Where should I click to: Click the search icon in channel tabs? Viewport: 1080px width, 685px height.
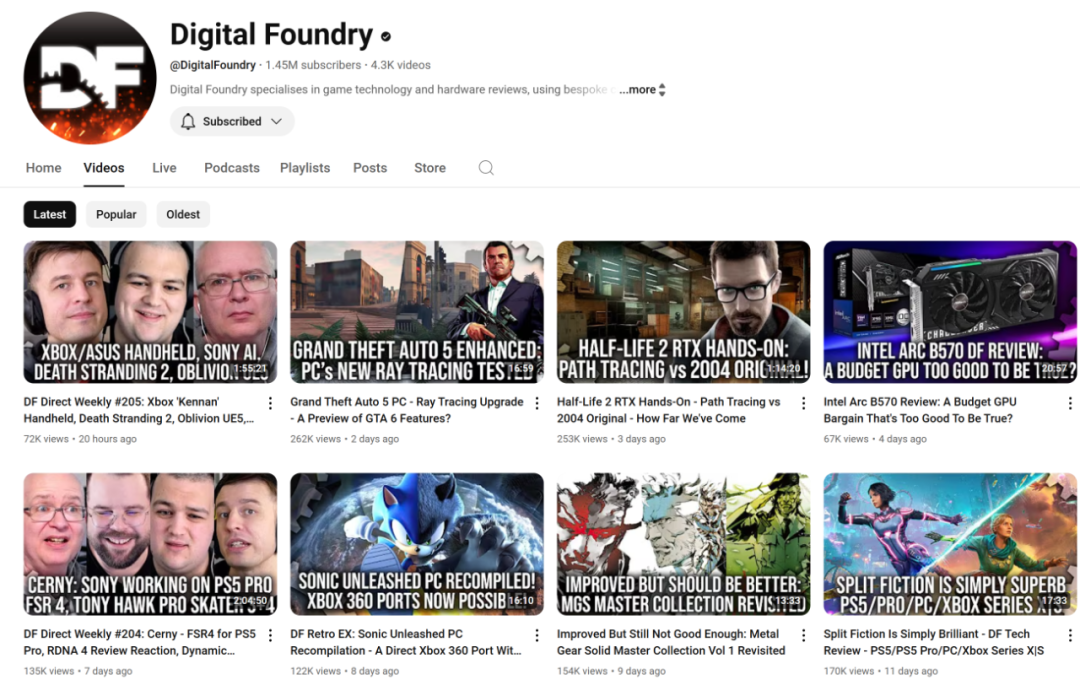click(486, 168)
